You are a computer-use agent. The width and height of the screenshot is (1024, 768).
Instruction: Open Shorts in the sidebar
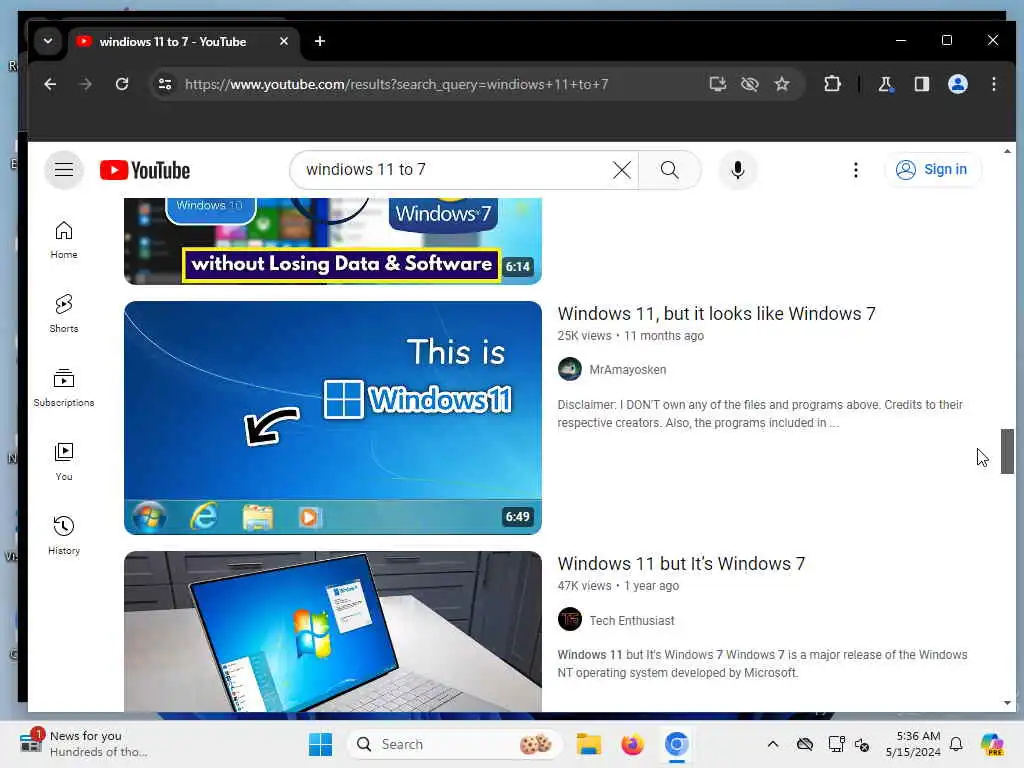pos(64,313)
